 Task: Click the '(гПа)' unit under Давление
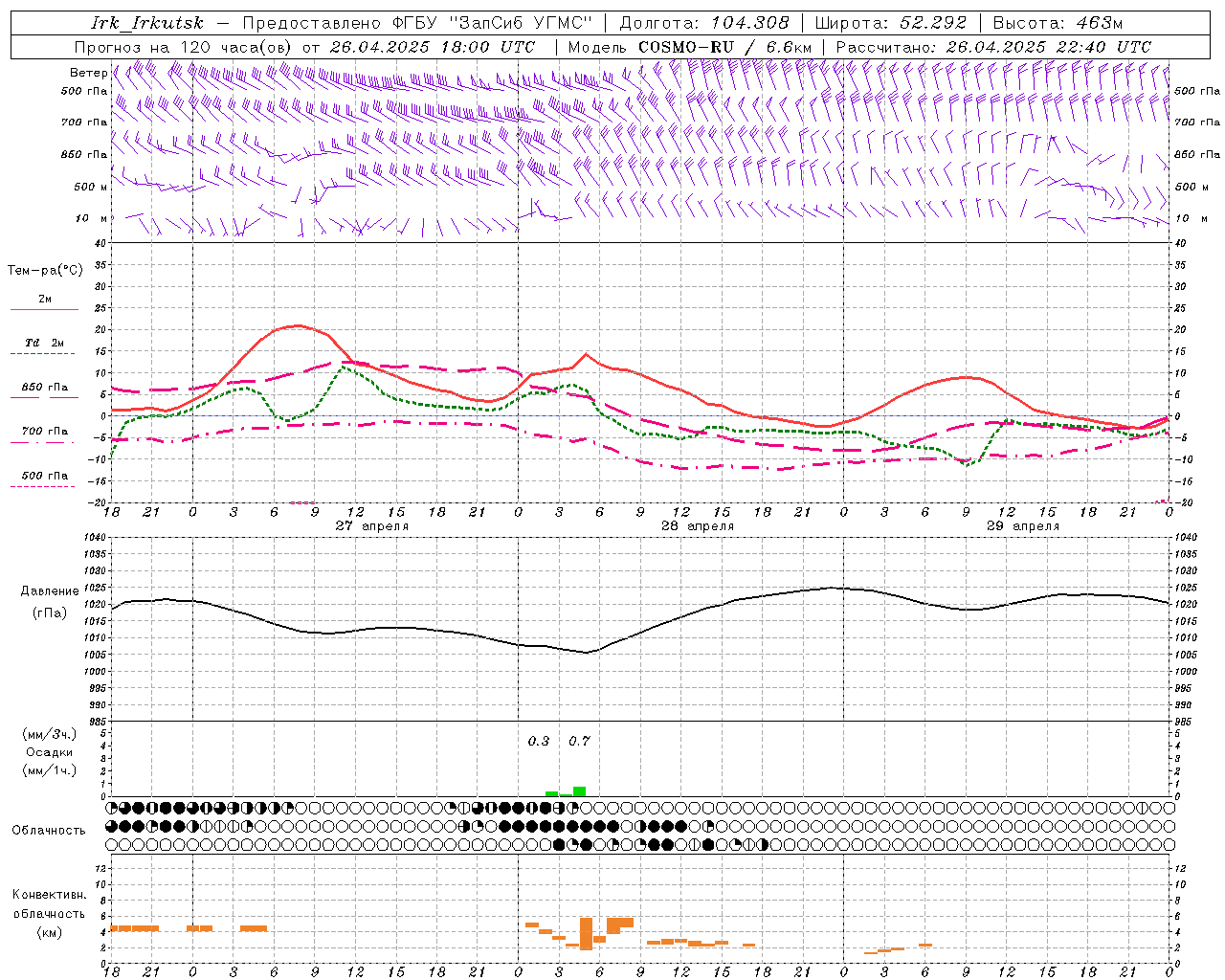50,613
